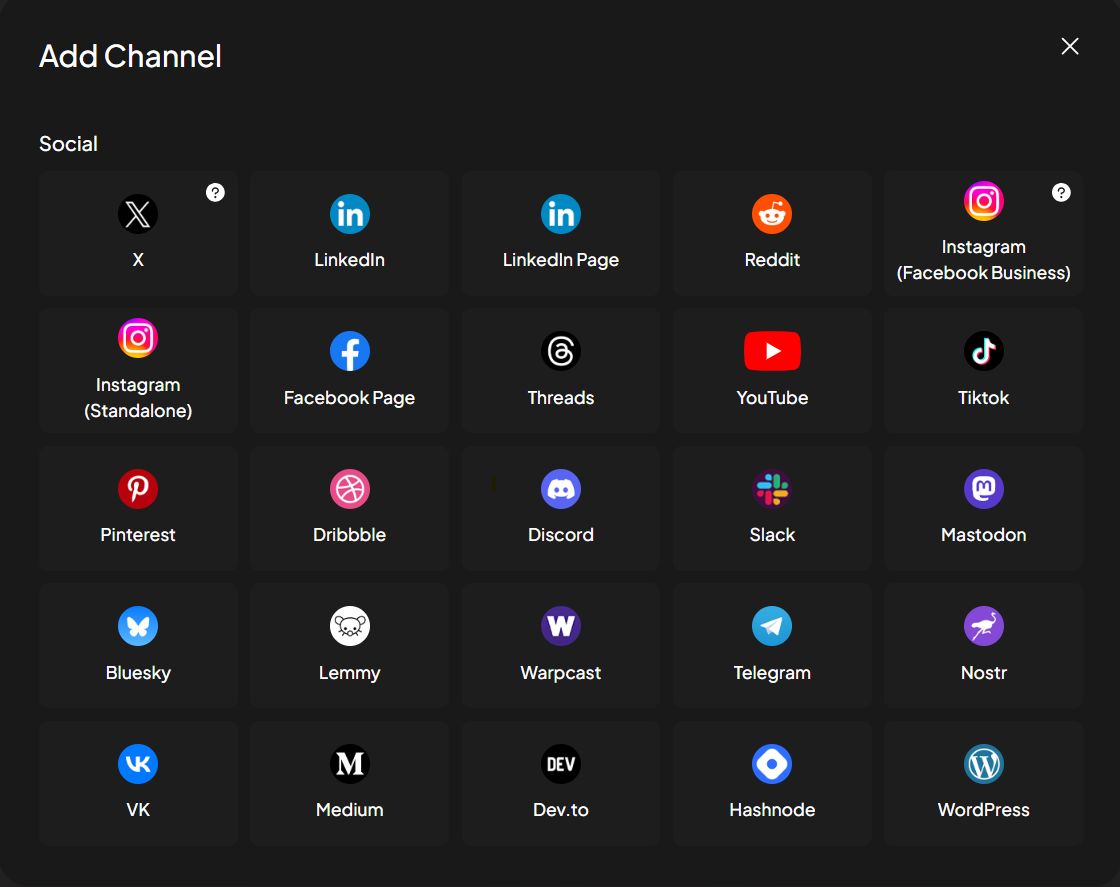
Task: Open help for Instagram Facebook Business
Action: point(1061,193)
